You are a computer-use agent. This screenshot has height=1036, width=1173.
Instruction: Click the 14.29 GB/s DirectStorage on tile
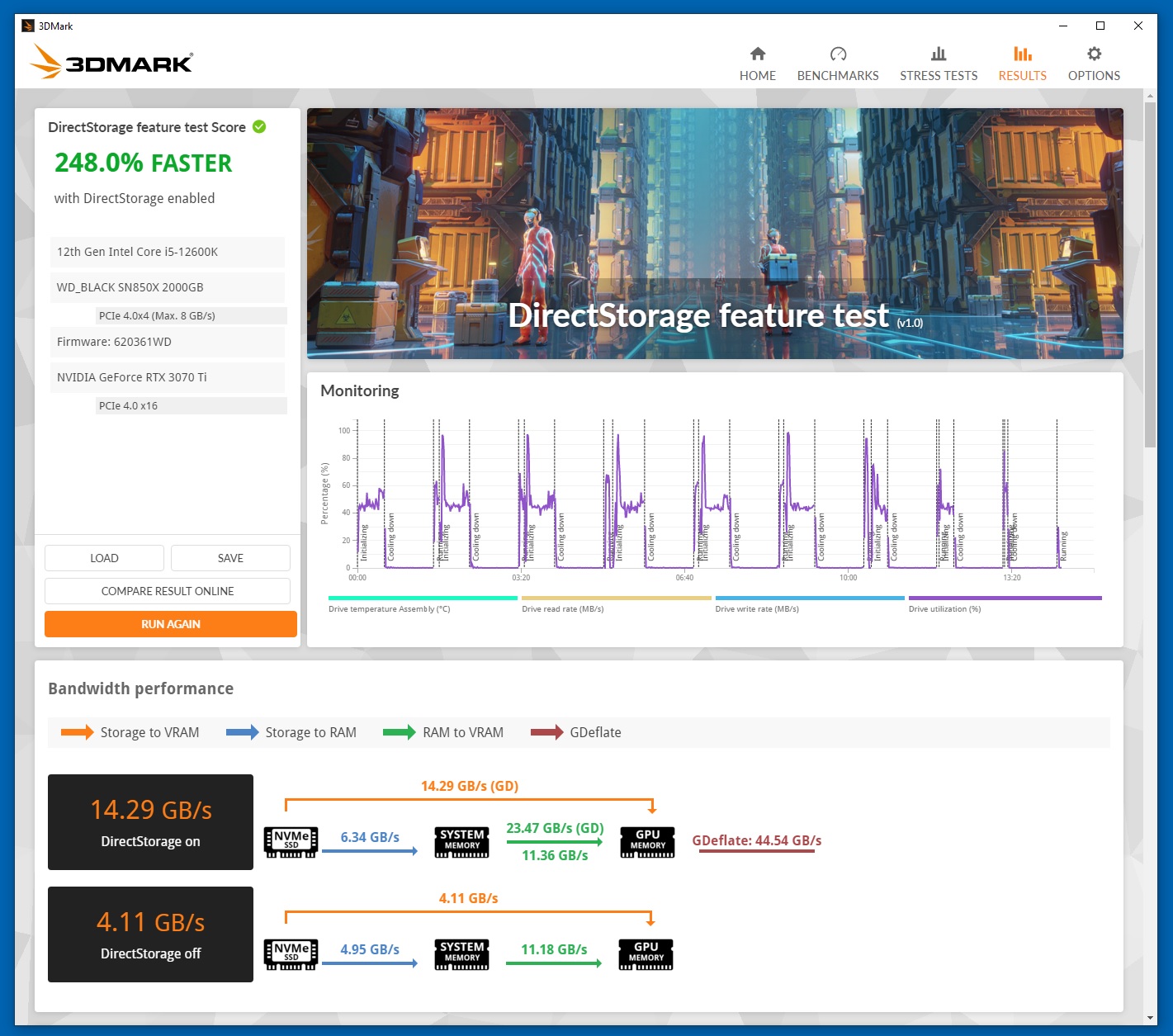[x=150, y=822]
